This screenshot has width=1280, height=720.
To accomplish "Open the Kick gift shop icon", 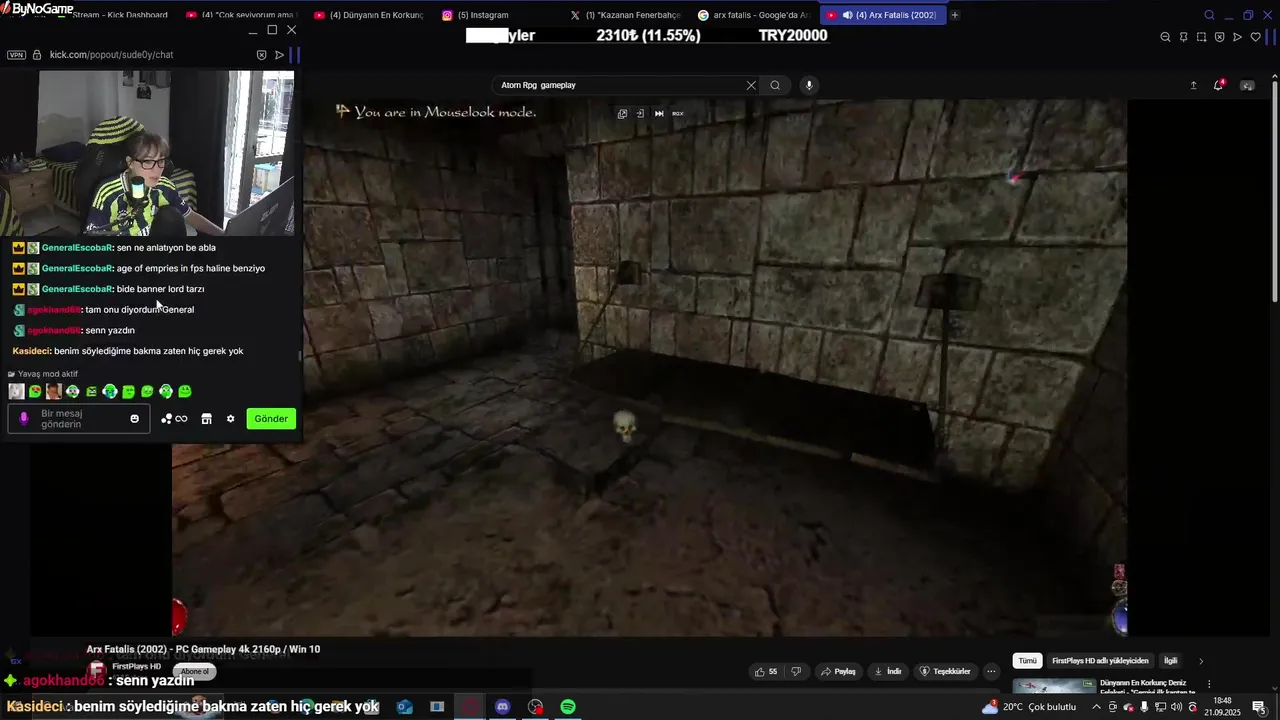I will pyautogui.click(x=206, y=419).
